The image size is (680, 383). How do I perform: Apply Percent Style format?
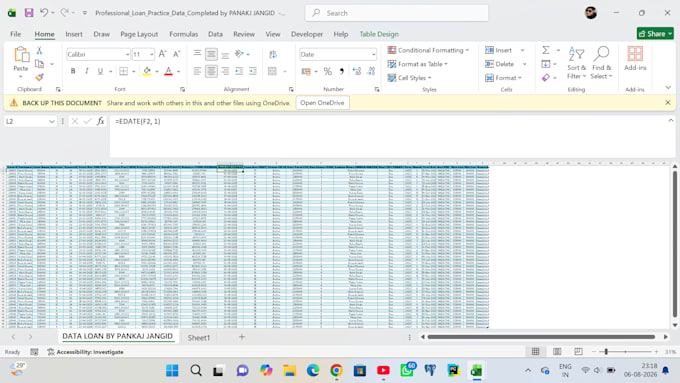(x=328, y=71)
